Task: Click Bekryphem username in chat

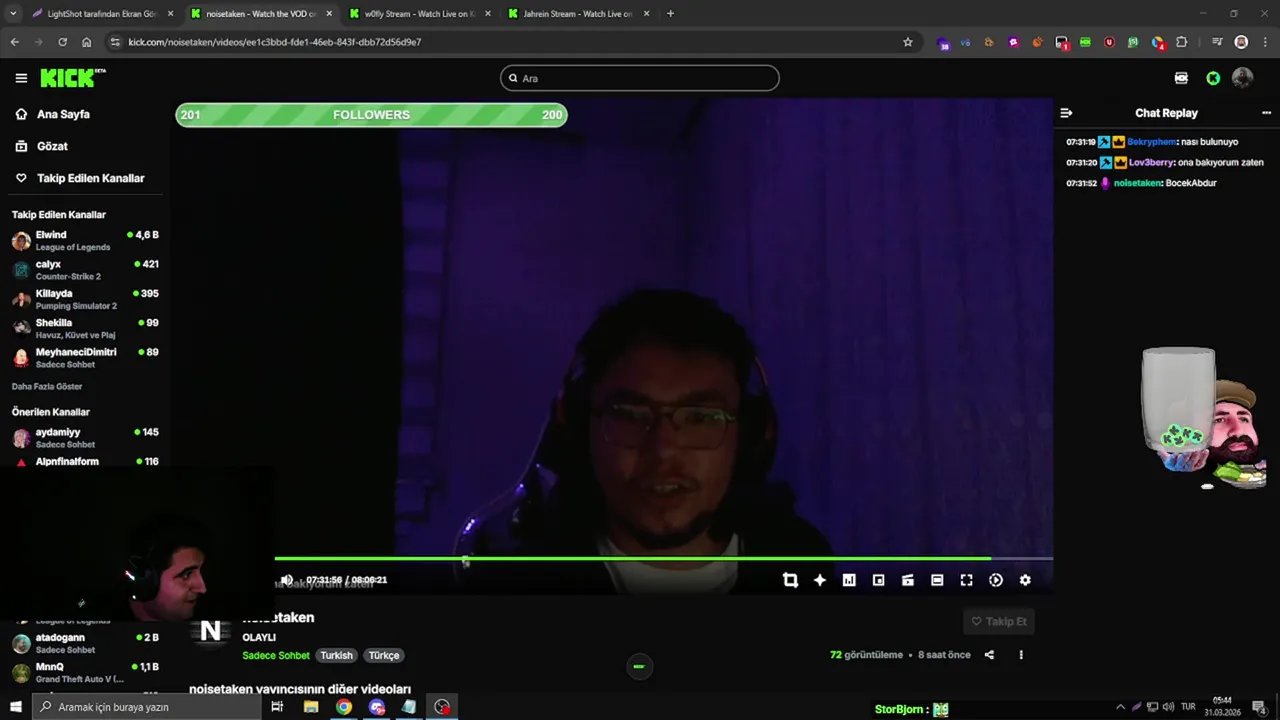Action: point(1151,142)
